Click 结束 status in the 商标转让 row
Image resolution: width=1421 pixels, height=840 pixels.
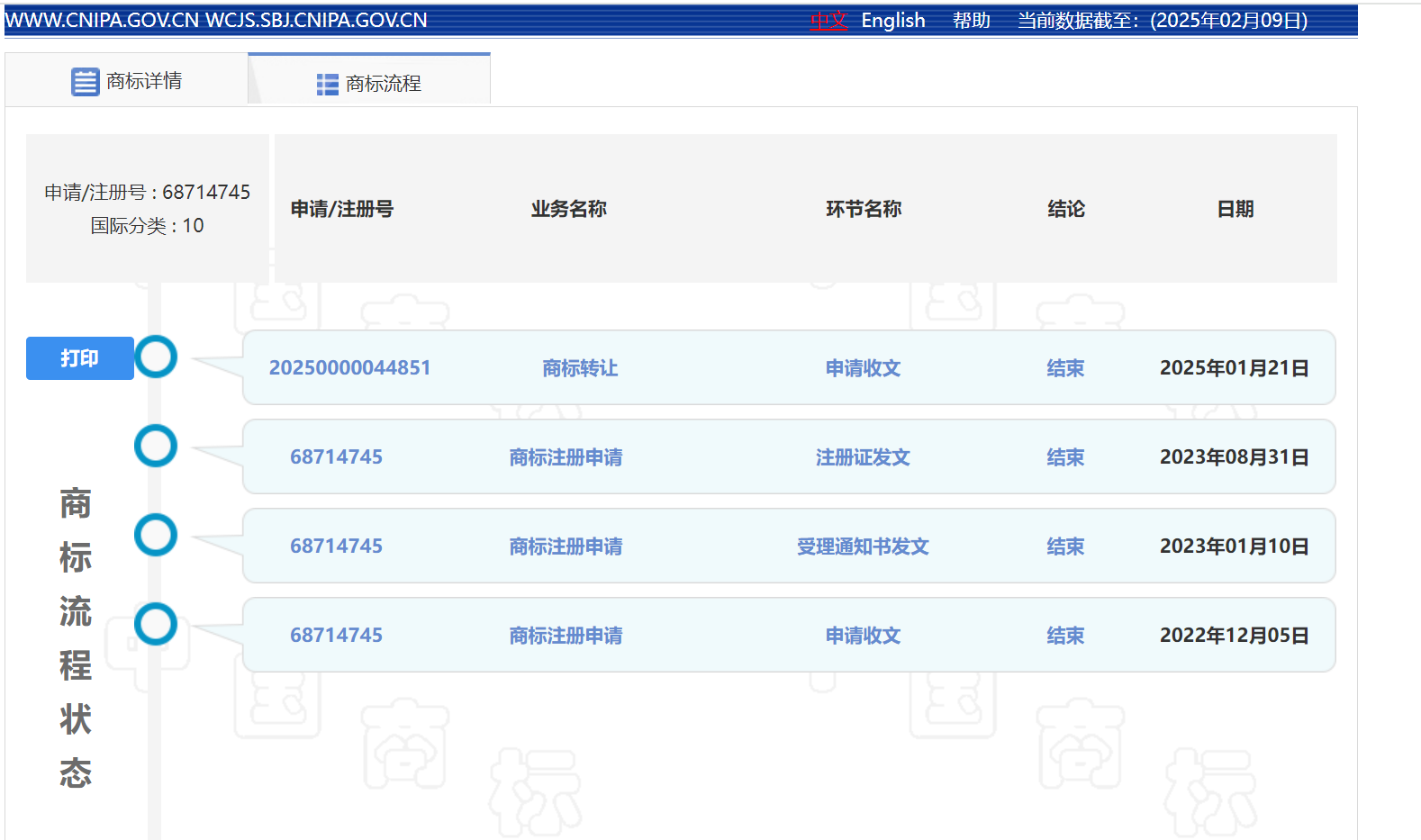(x=1065, y=368)
